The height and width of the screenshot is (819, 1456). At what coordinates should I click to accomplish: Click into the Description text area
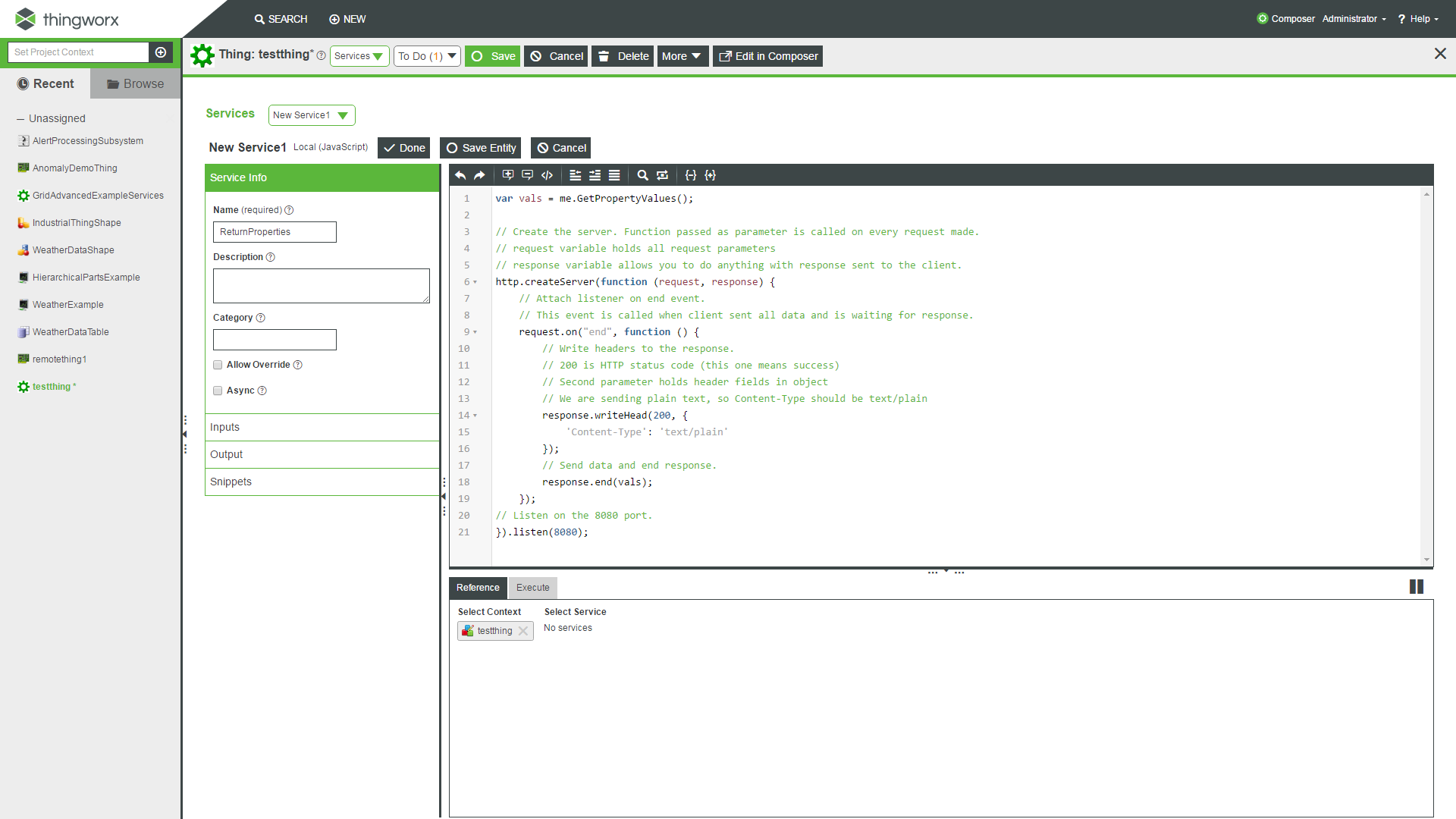pos(322,286)
